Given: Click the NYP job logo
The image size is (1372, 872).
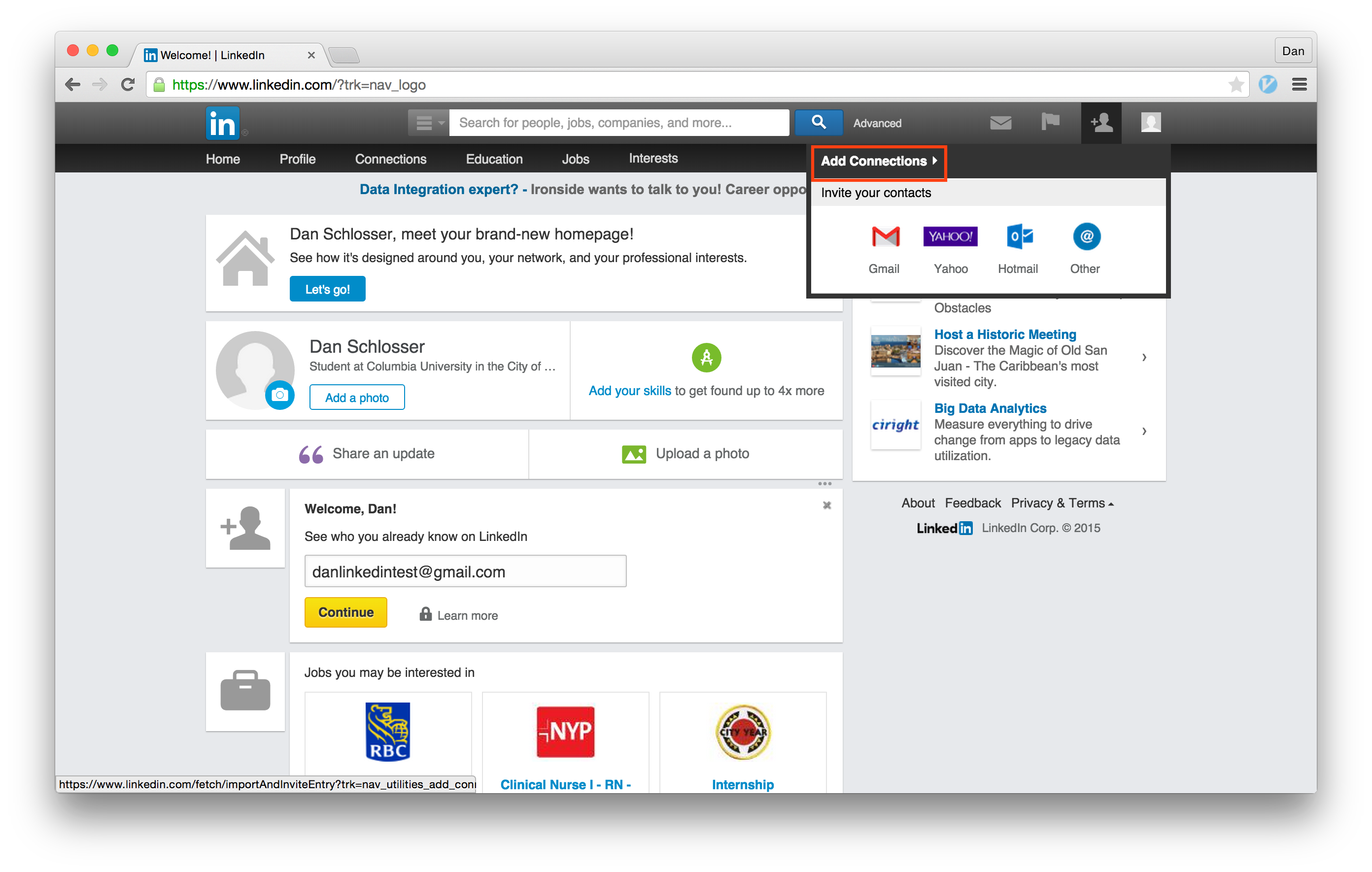Looking at the screenshot, I should pyautogui.click(x=565, y=731).
